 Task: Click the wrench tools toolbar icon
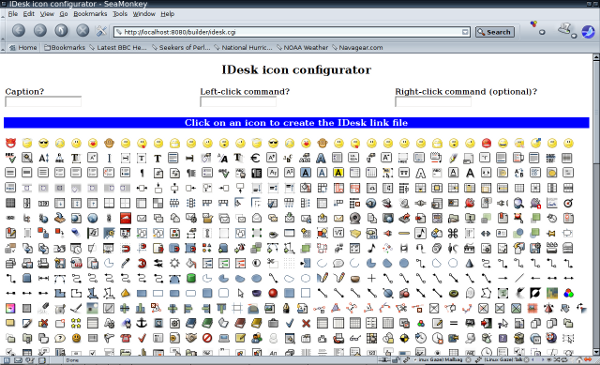101,31
